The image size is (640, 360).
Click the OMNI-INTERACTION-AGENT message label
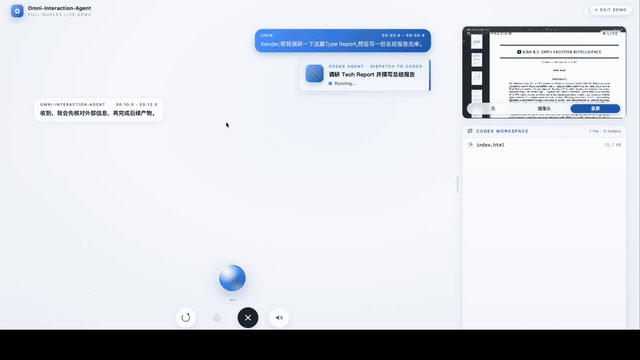click(x=73, y=104)
